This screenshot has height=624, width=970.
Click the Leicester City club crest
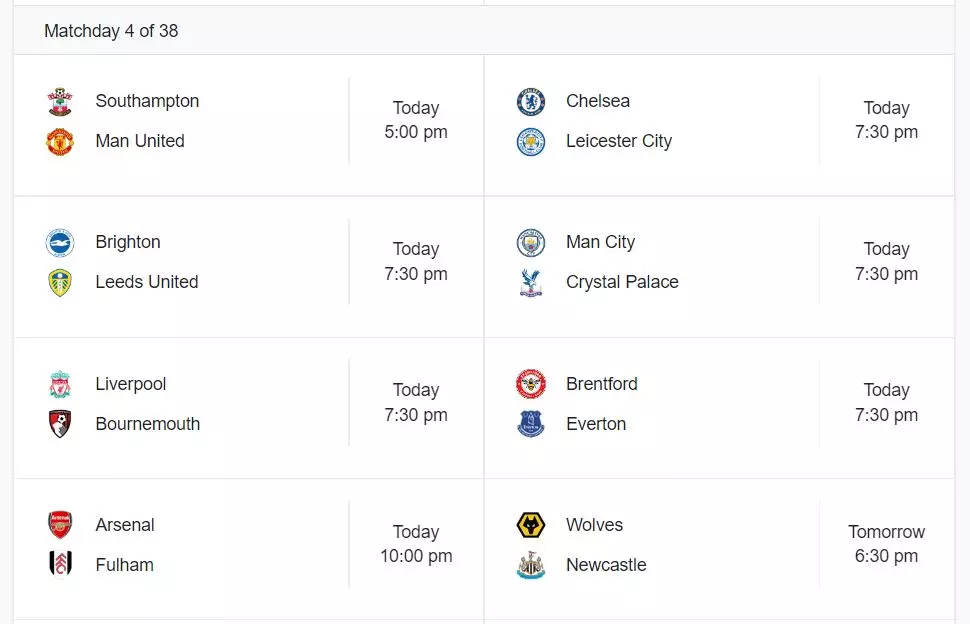[x=531, y=142]
